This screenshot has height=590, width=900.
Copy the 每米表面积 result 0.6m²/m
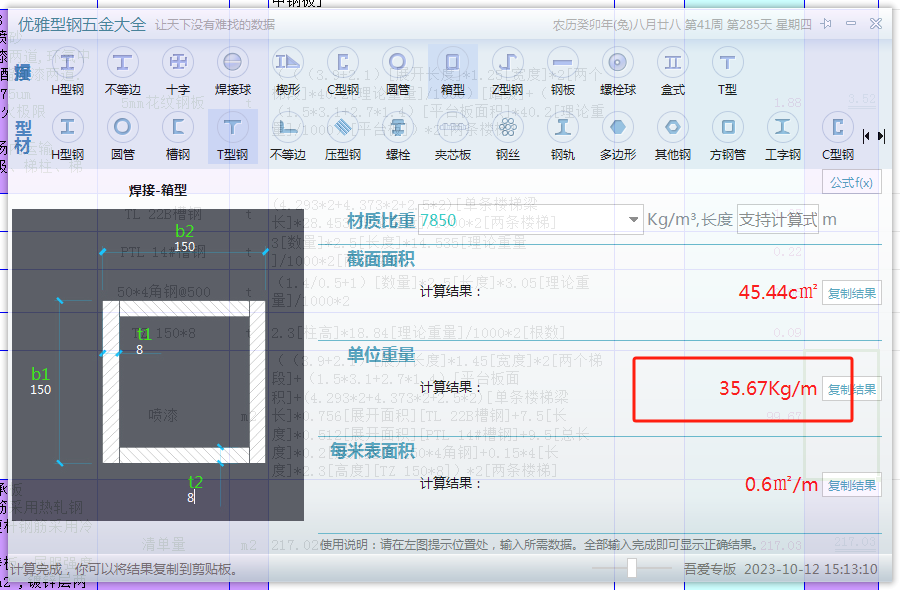coord(851,485)
